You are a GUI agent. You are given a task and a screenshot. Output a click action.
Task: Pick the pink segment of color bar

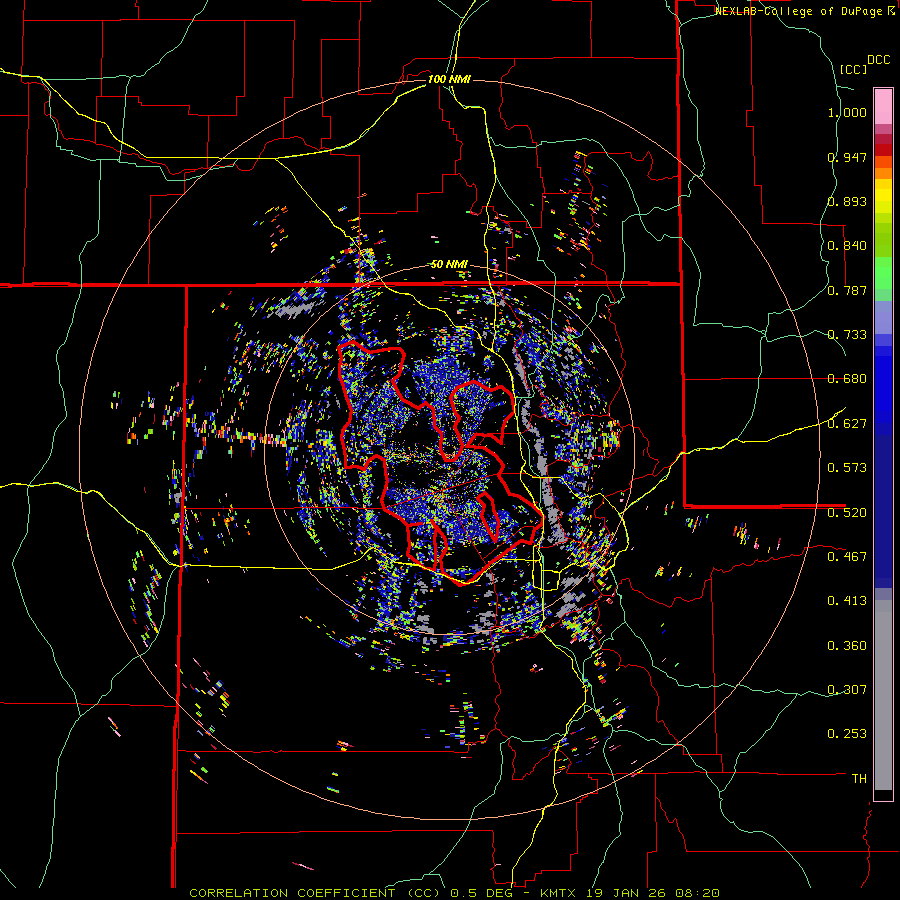[x=883, y=106]
